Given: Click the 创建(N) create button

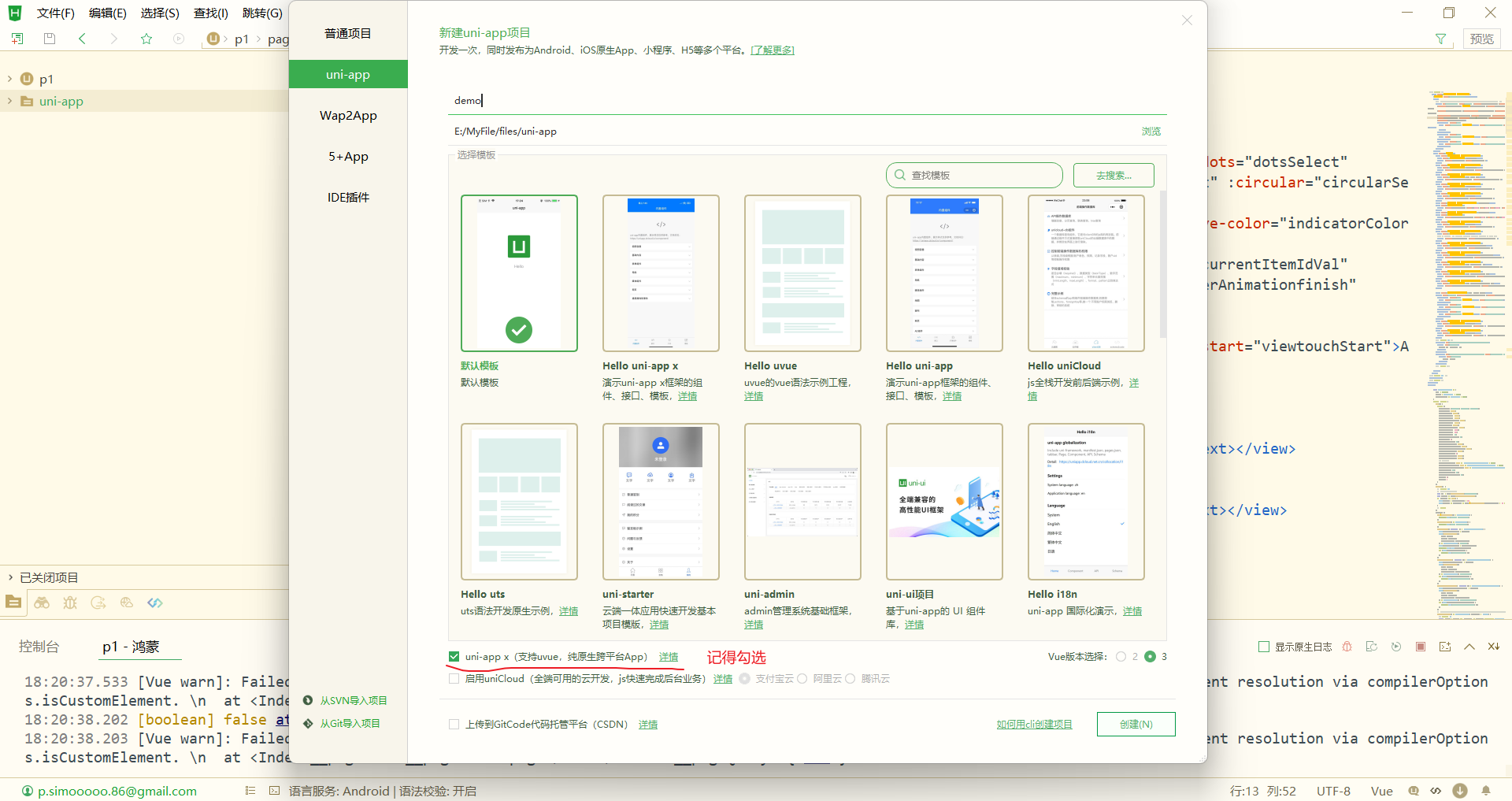Looking at the screenshot, I should (x=1136, y=724).
